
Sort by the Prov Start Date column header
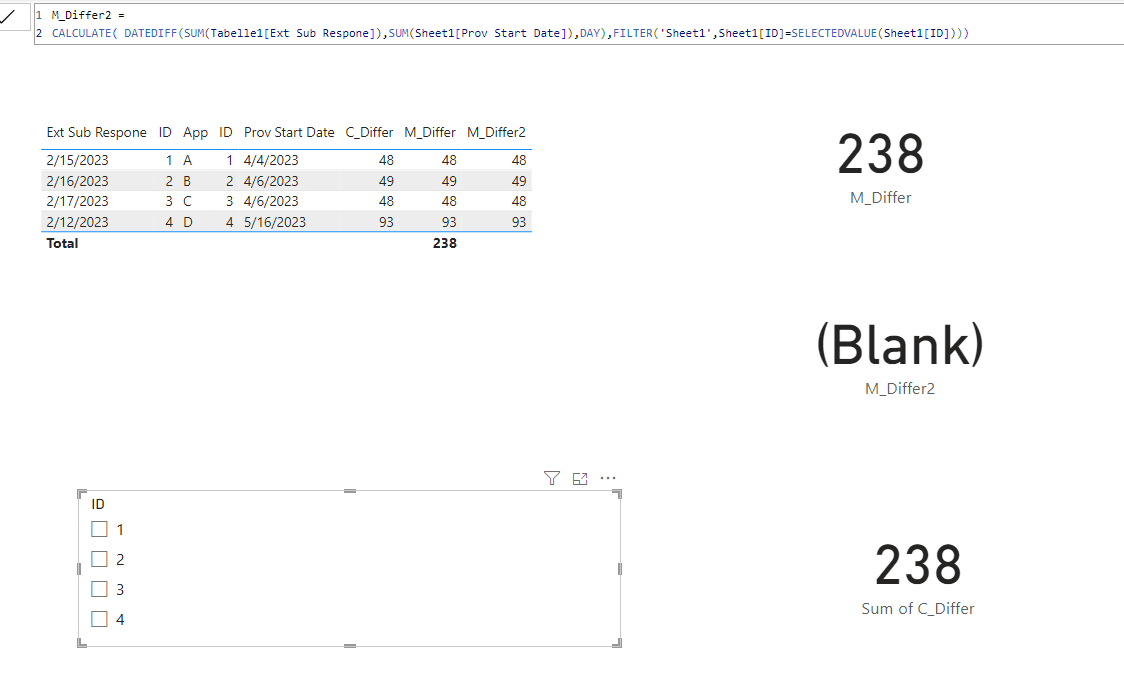point(289,133)
